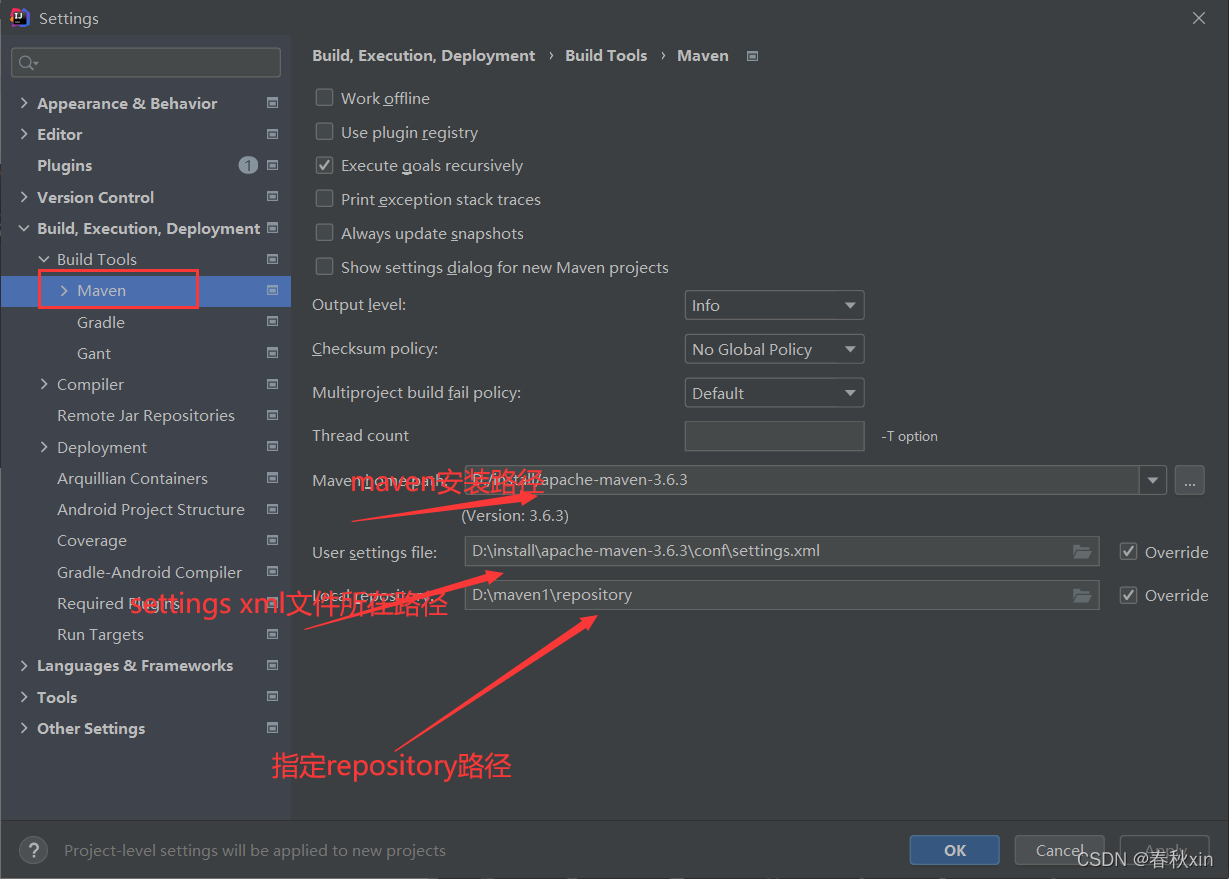The height and width of the screenshot is (879, 1229).
Task: Click project-level icon beside Other Settings
Action: tap(272, 728)
